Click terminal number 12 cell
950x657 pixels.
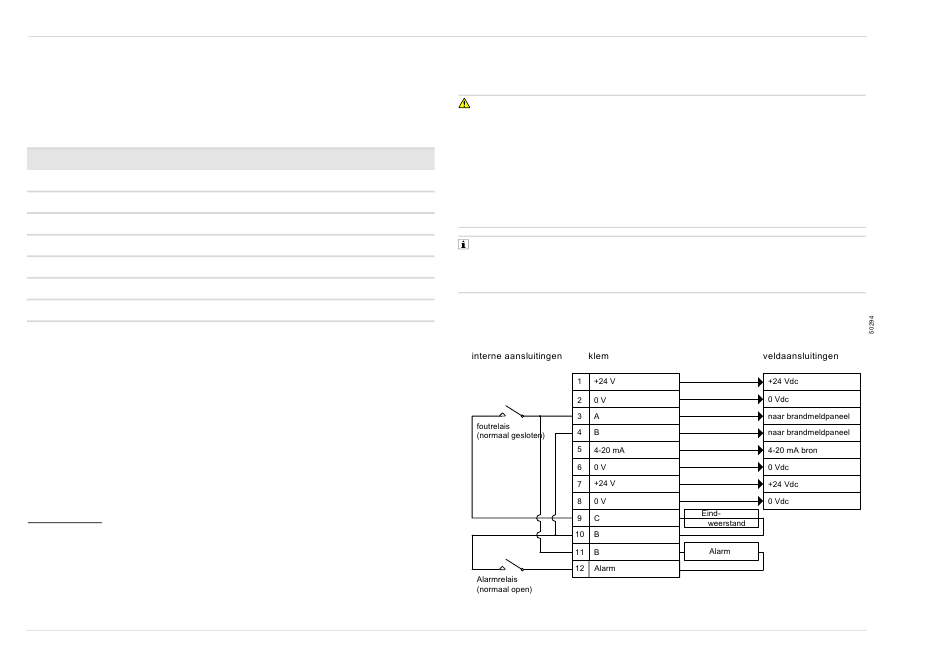tap(580, 569)
